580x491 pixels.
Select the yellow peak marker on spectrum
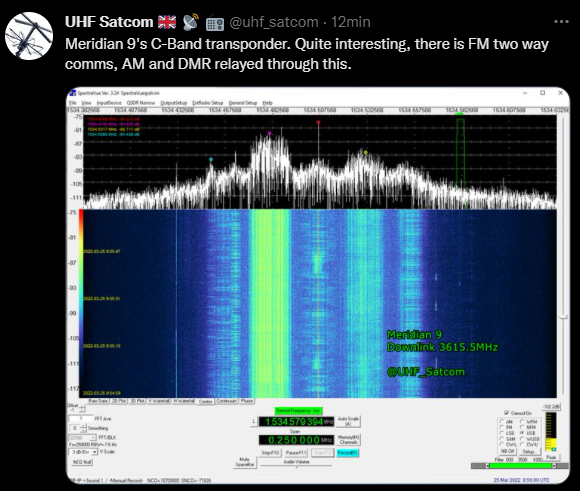[x=365, y=152]
